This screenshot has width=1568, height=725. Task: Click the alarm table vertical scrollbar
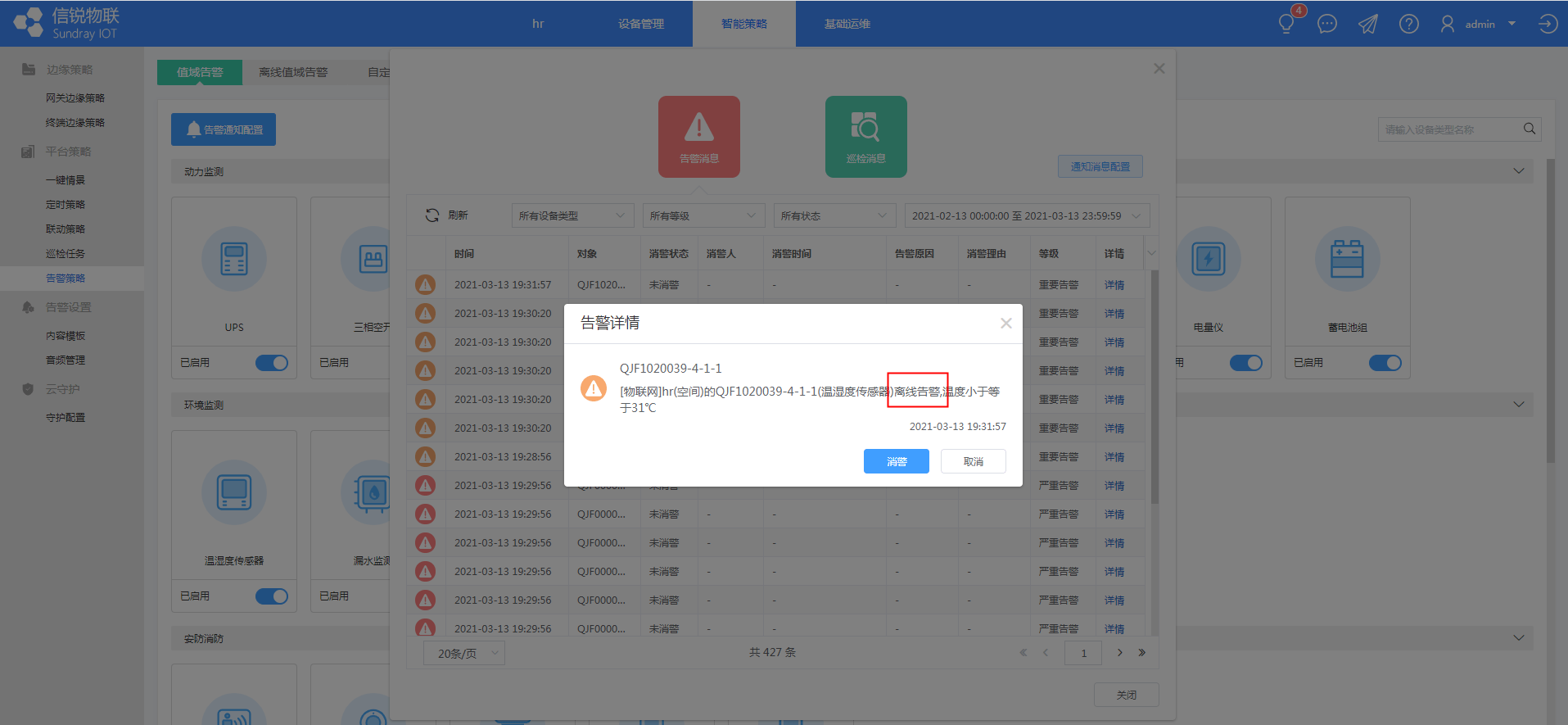coord(1155,387)
